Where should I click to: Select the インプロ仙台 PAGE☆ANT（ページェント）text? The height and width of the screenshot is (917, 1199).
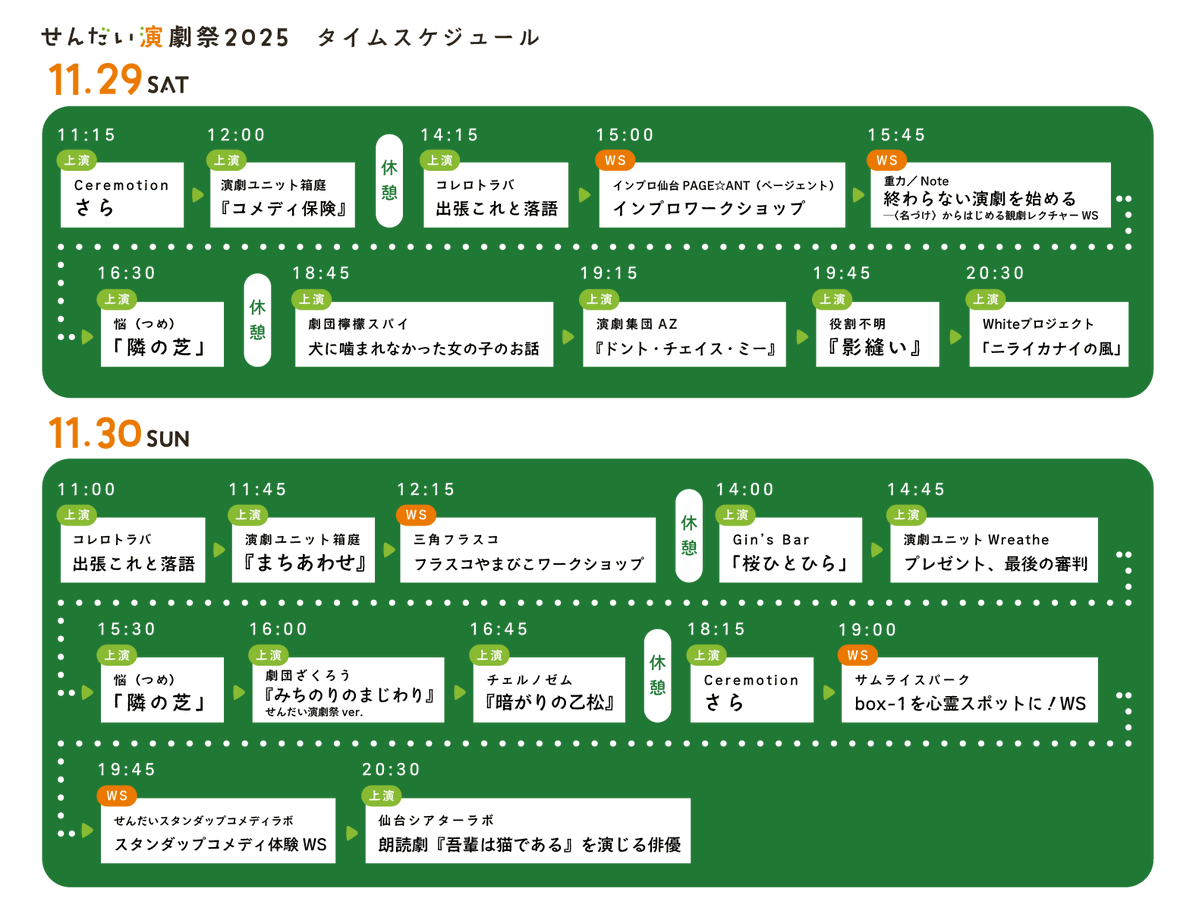coord(723,185)
